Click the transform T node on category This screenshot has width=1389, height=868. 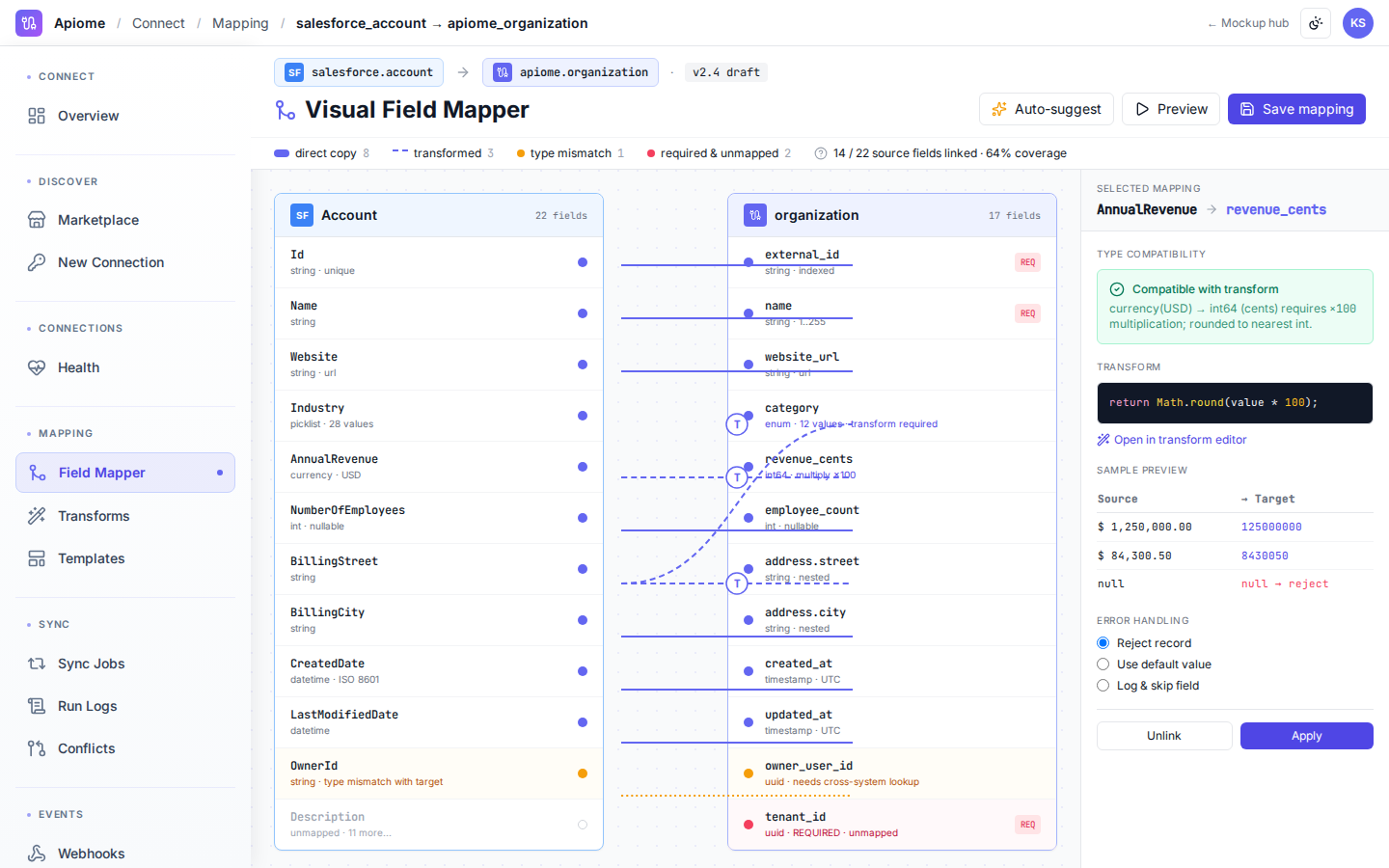[737, 424]
